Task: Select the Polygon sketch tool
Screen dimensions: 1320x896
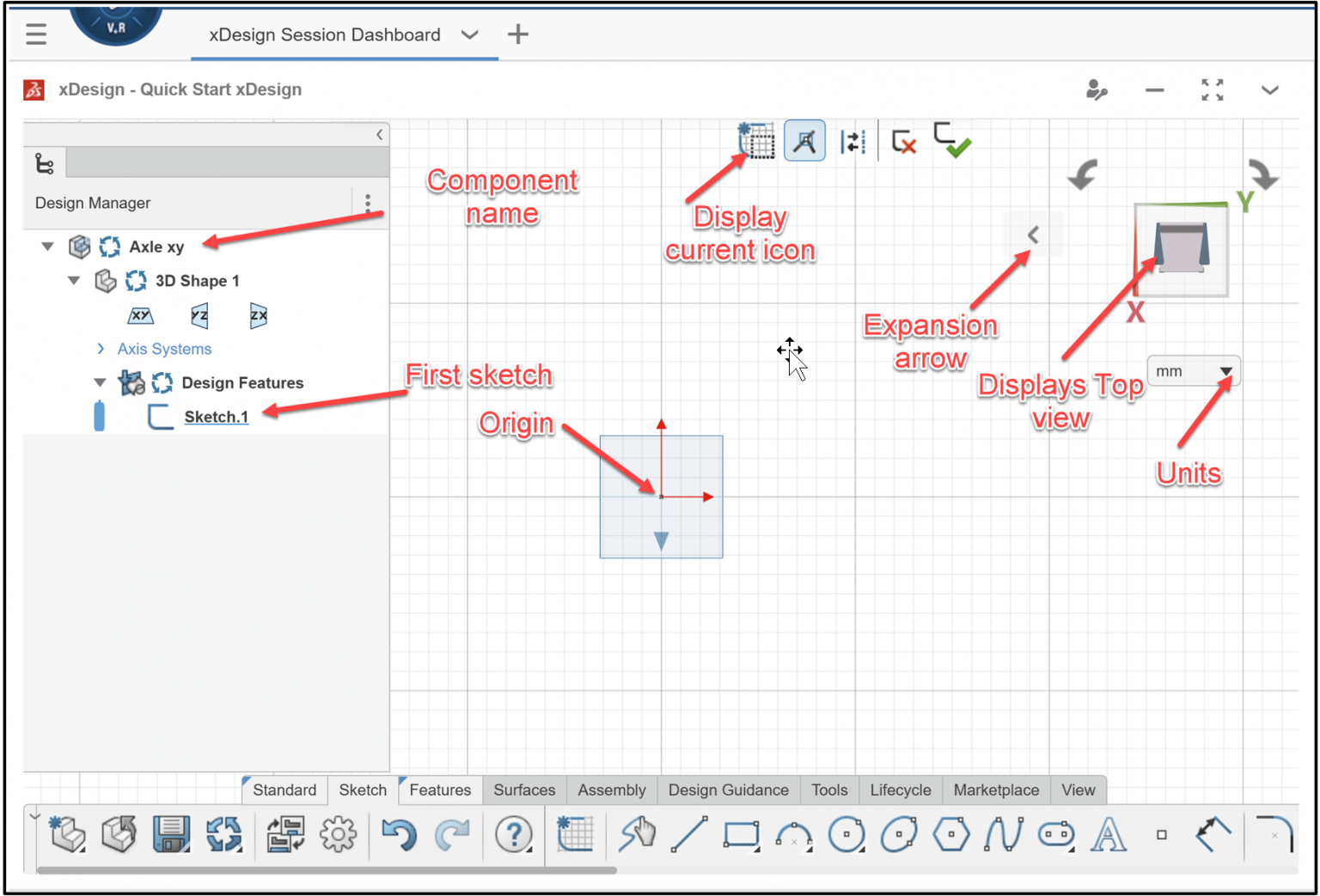Action: [x=951, y=834]
